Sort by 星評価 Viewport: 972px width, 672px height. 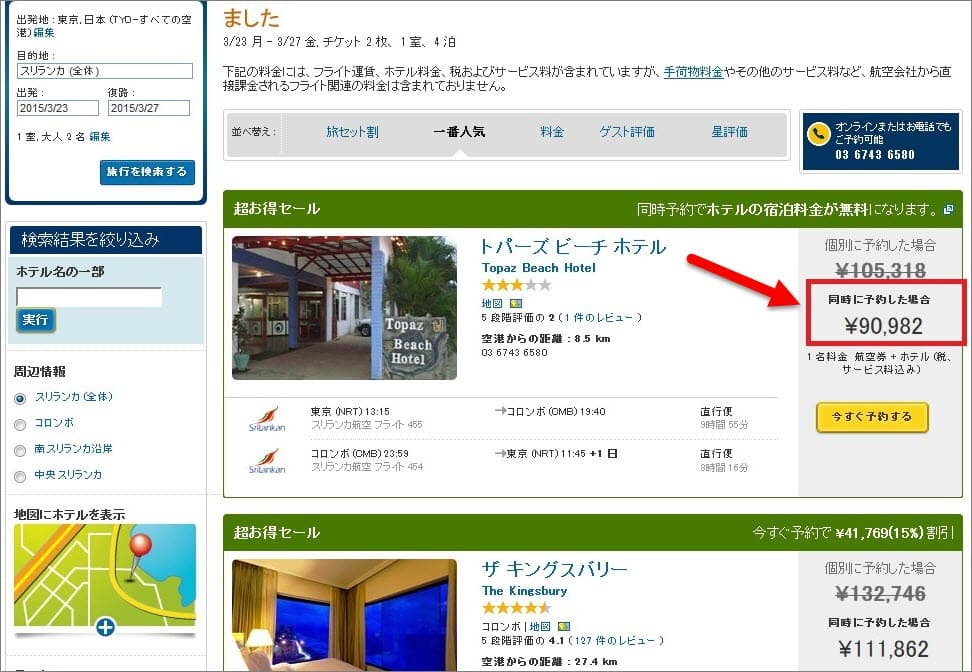tap(730, 132)
